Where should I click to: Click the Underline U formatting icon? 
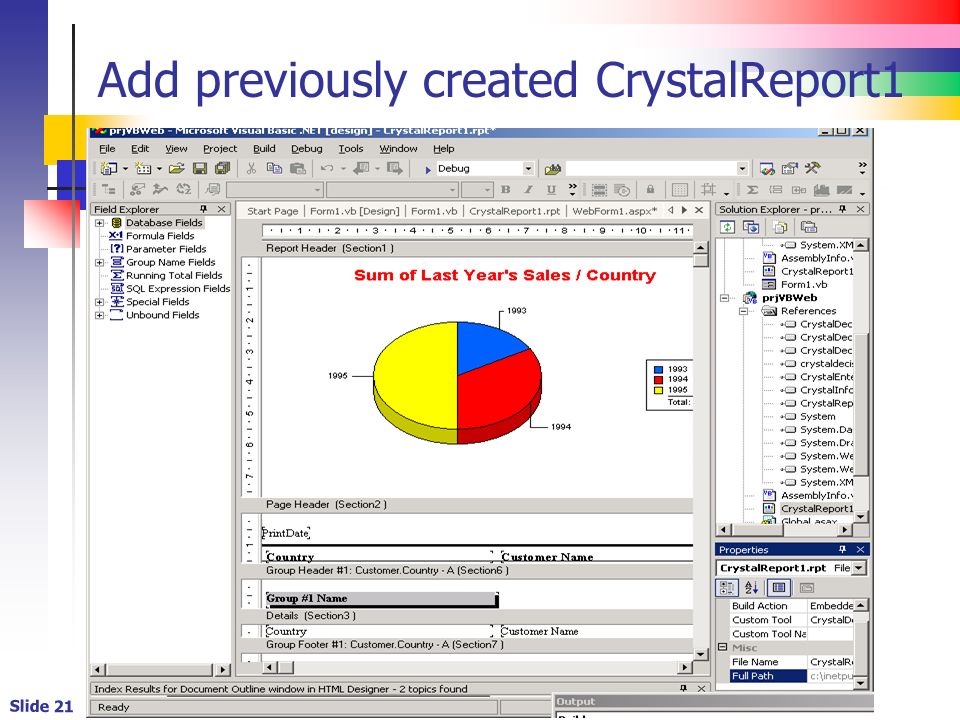[x=551, y=190]
